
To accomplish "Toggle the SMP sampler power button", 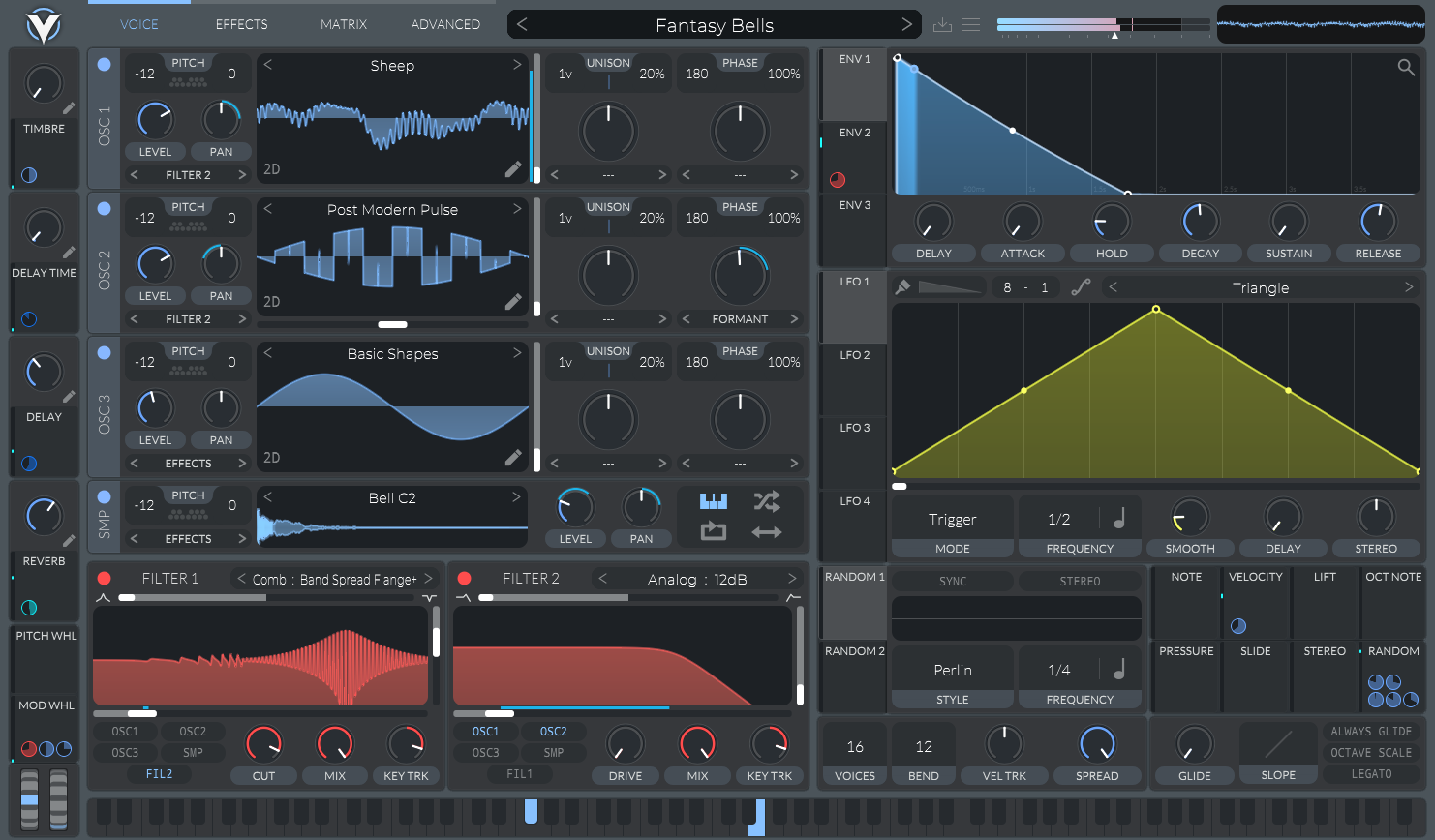I will pos(104,497).
